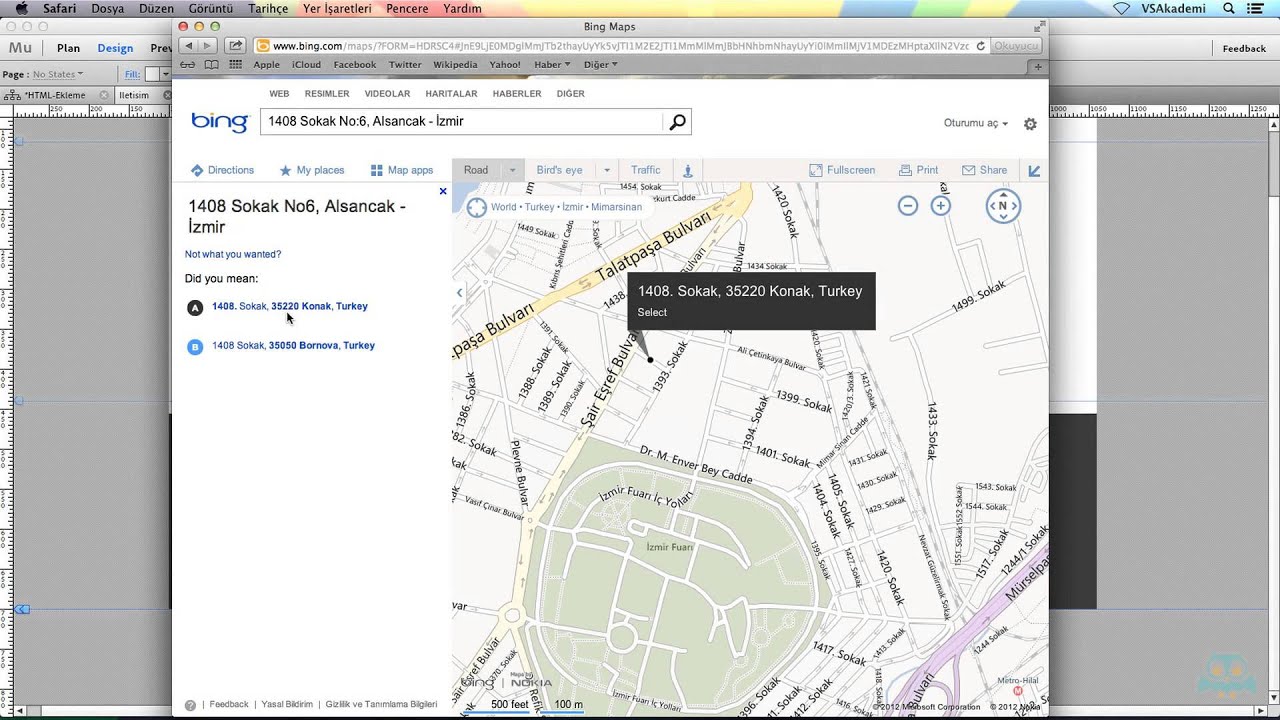Viewport: 1280px width, 720px height.
Task: Open the VIDEOLAR tab on Bing
Action: point(387,94)
